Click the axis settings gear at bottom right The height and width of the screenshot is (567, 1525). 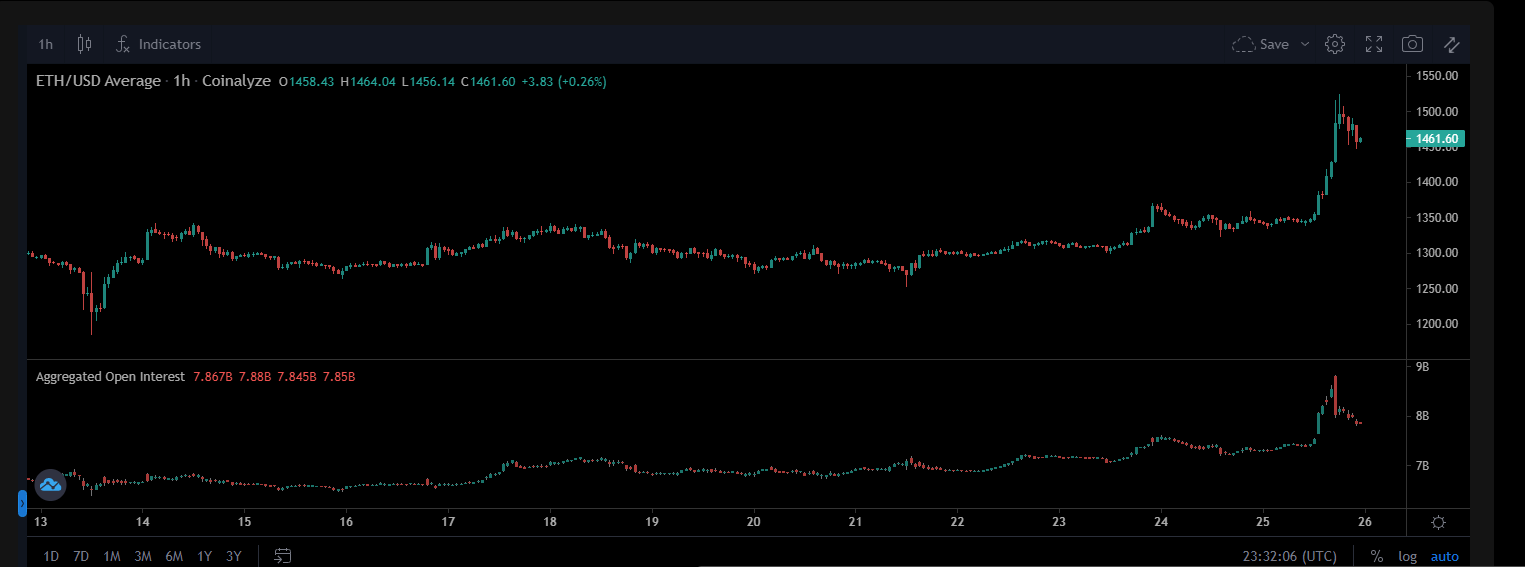tap(1438, 522)
